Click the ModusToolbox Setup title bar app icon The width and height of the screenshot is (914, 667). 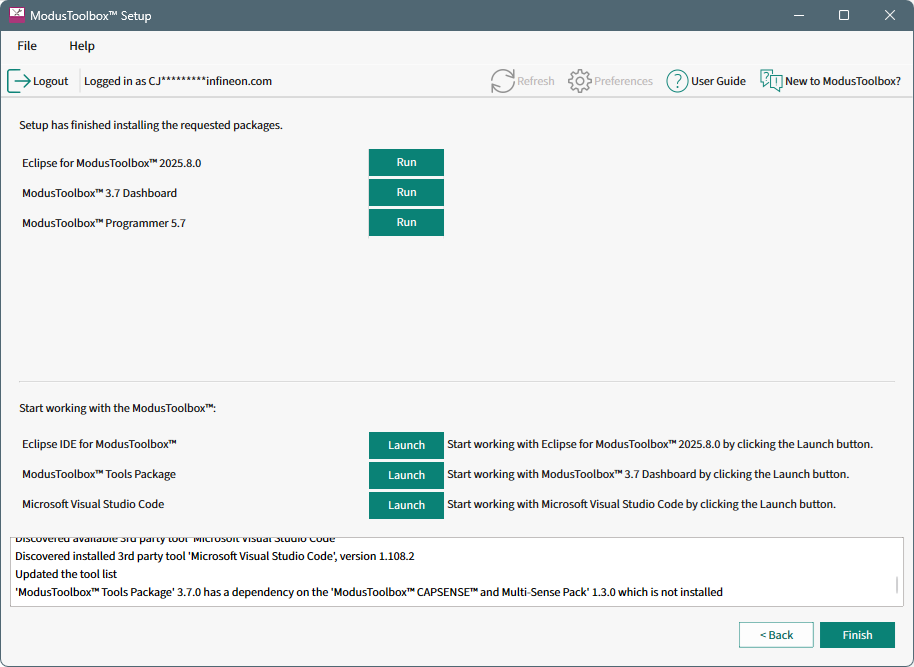point(17,15)
